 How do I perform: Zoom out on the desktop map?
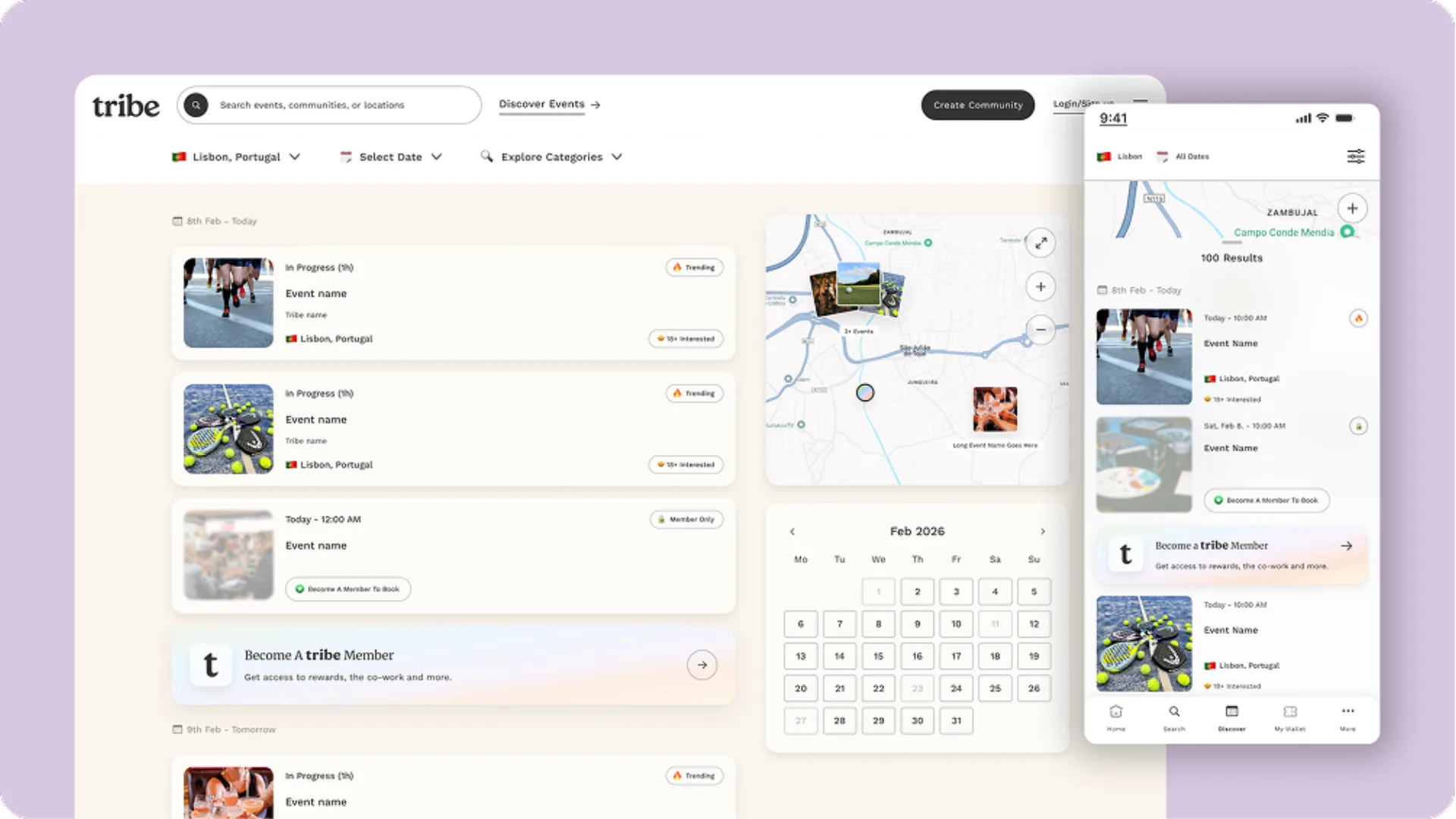(1041, 330)
